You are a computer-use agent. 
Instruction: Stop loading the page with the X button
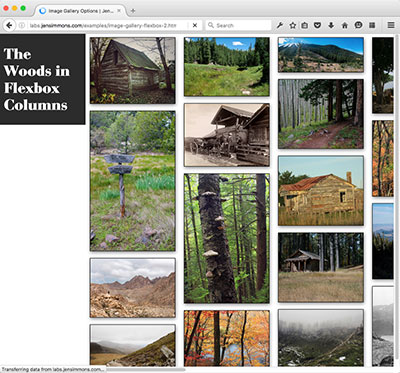(195, 25)
